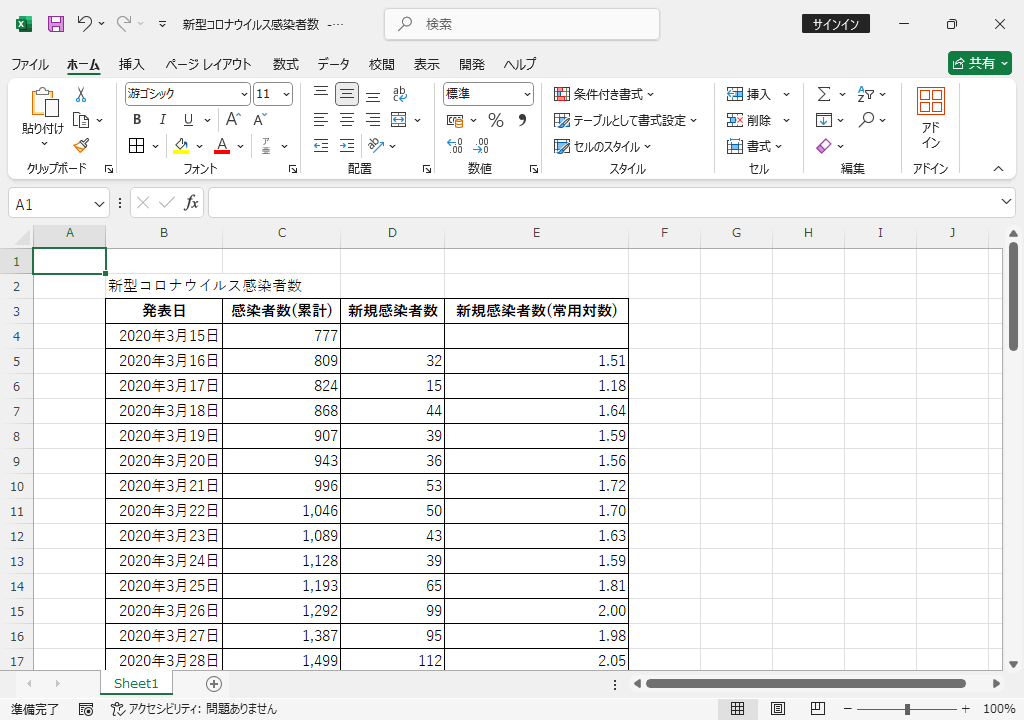
Task: Click the Copy icon
Action: (81, 120)
